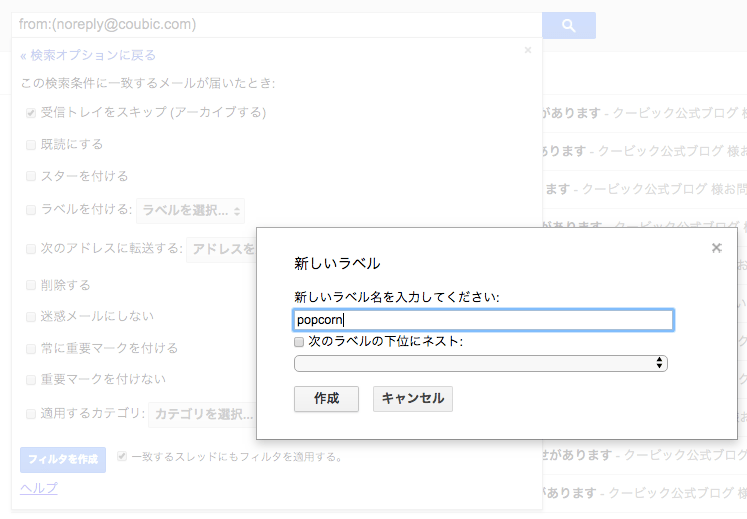The image size is (747, 519).
Task: Check Never send to spam (迷惑メールにしない)
Action: tap(31, 317)
